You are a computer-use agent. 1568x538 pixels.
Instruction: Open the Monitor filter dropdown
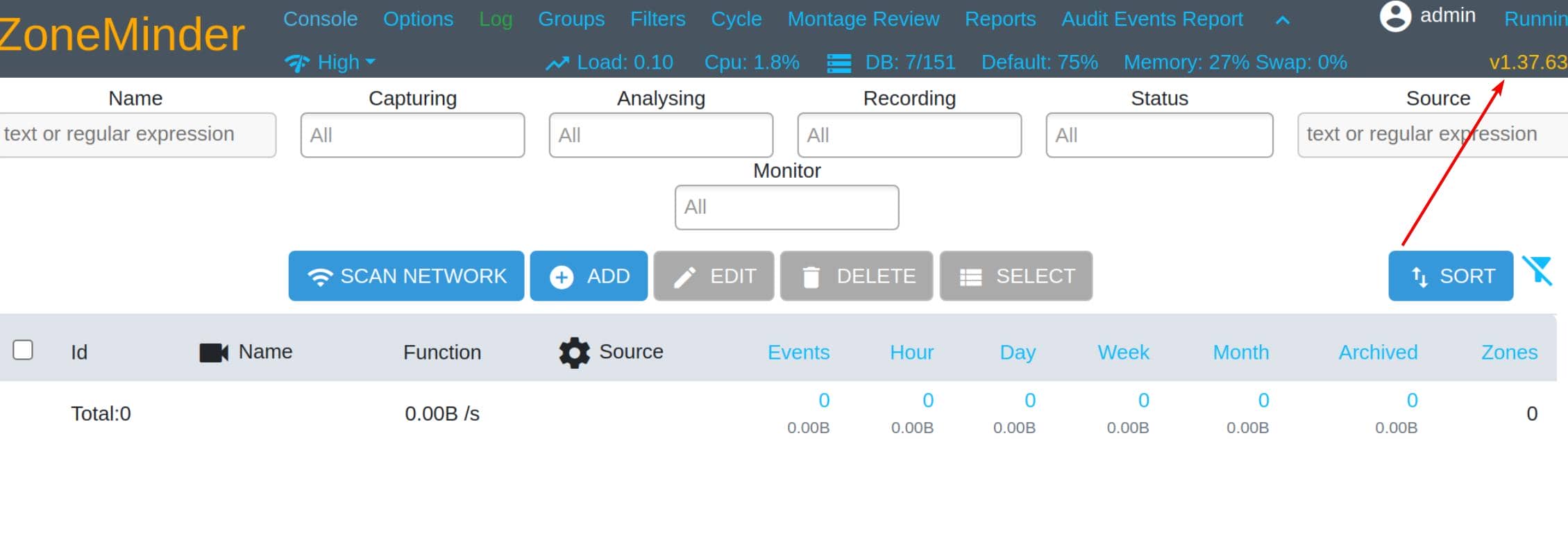(x=786, y=208)
